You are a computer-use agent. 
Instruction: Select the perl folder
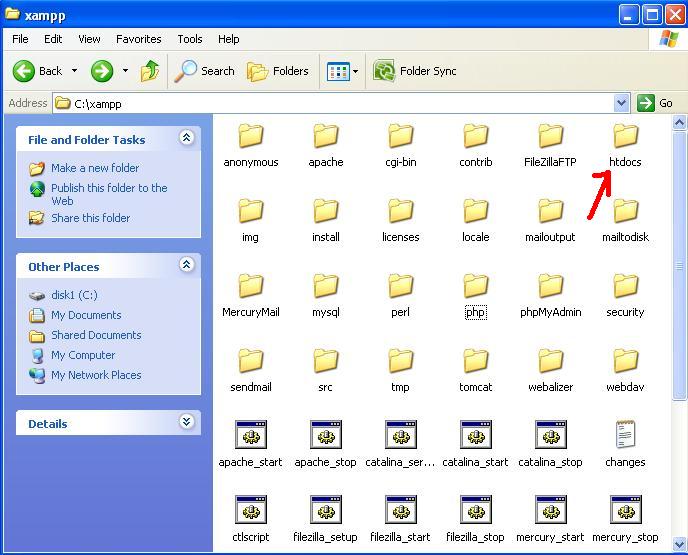[401, 296]
